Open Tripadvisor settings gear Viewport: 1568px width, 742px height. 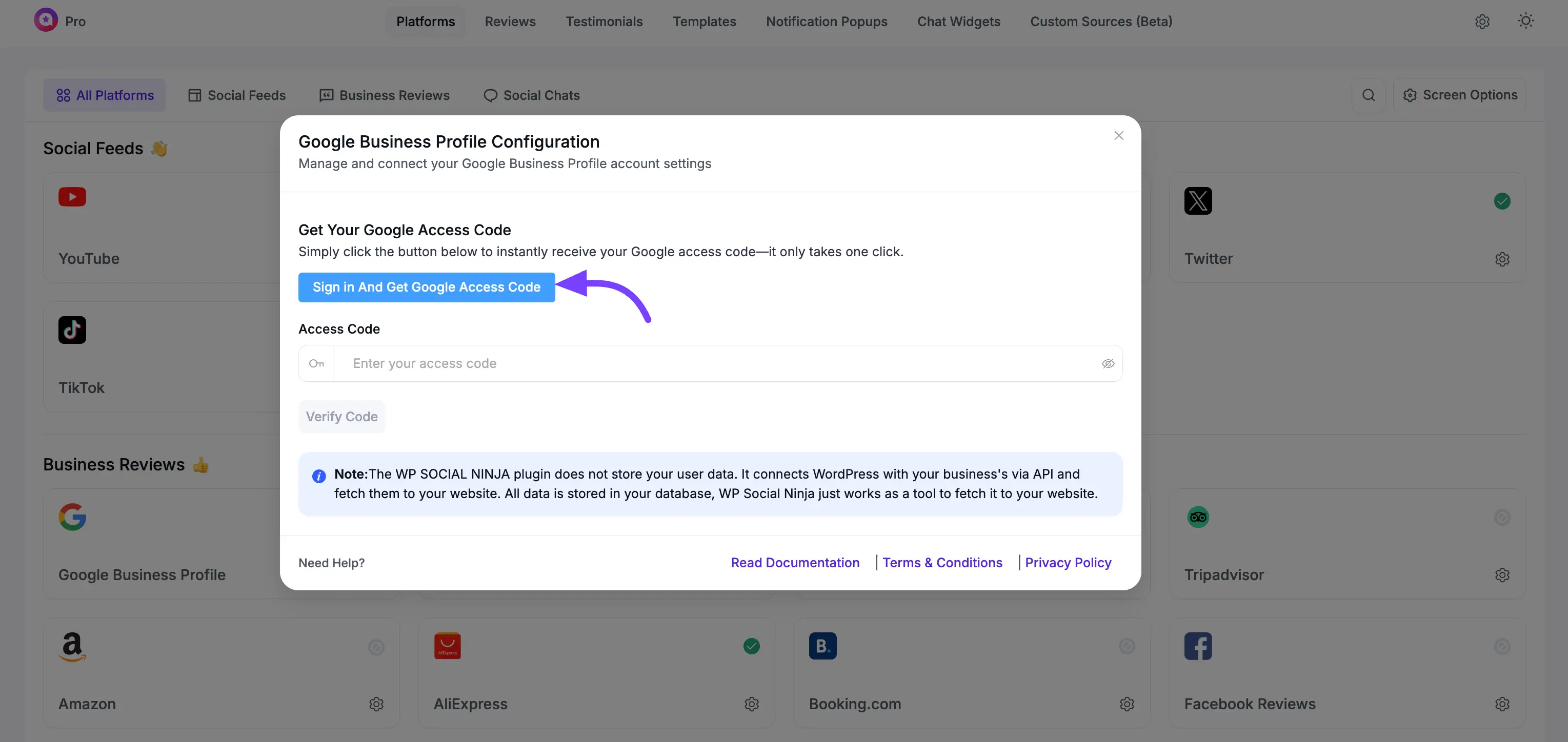[x=1503, y=575]
